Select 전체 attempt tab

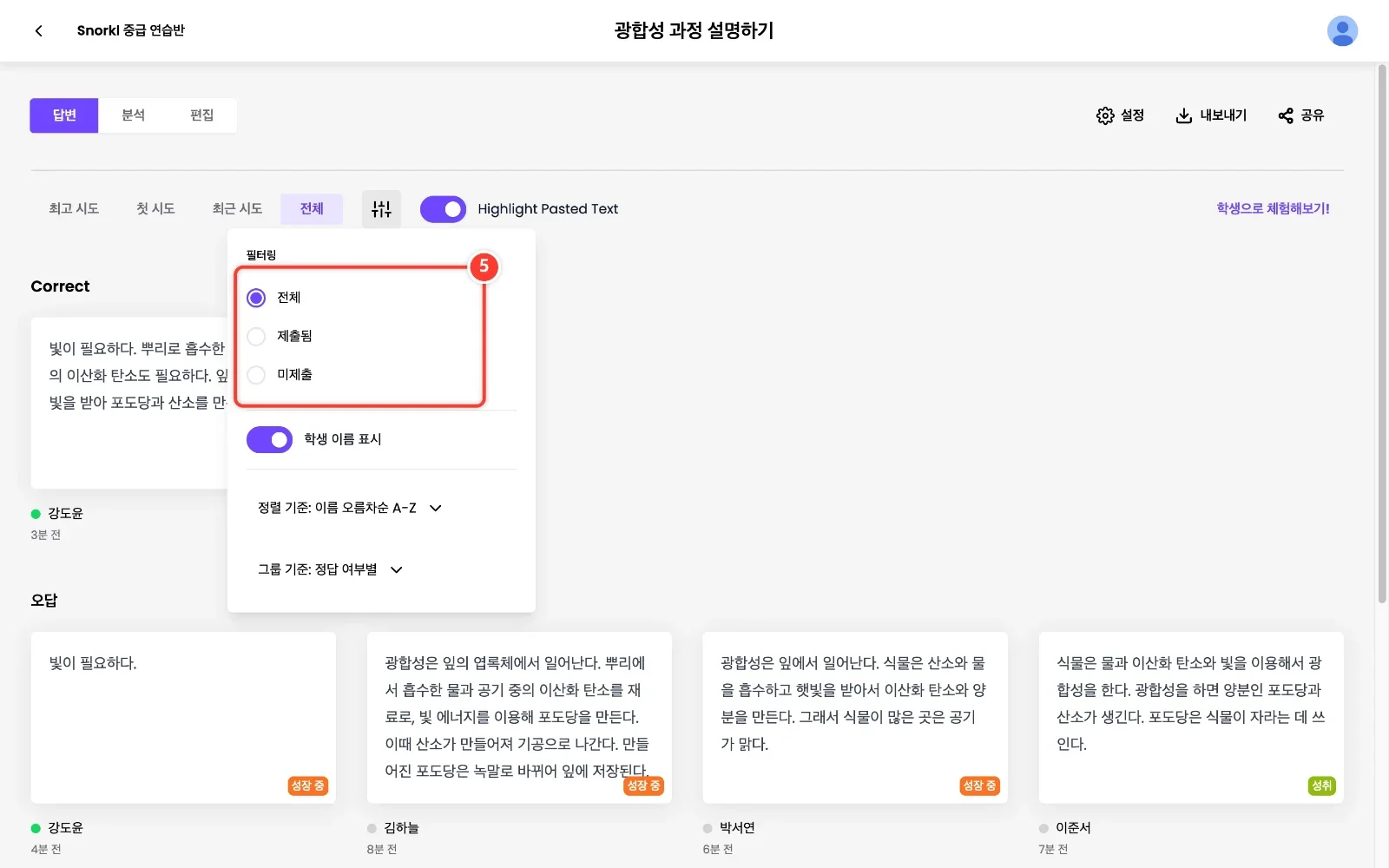point(312,209)
